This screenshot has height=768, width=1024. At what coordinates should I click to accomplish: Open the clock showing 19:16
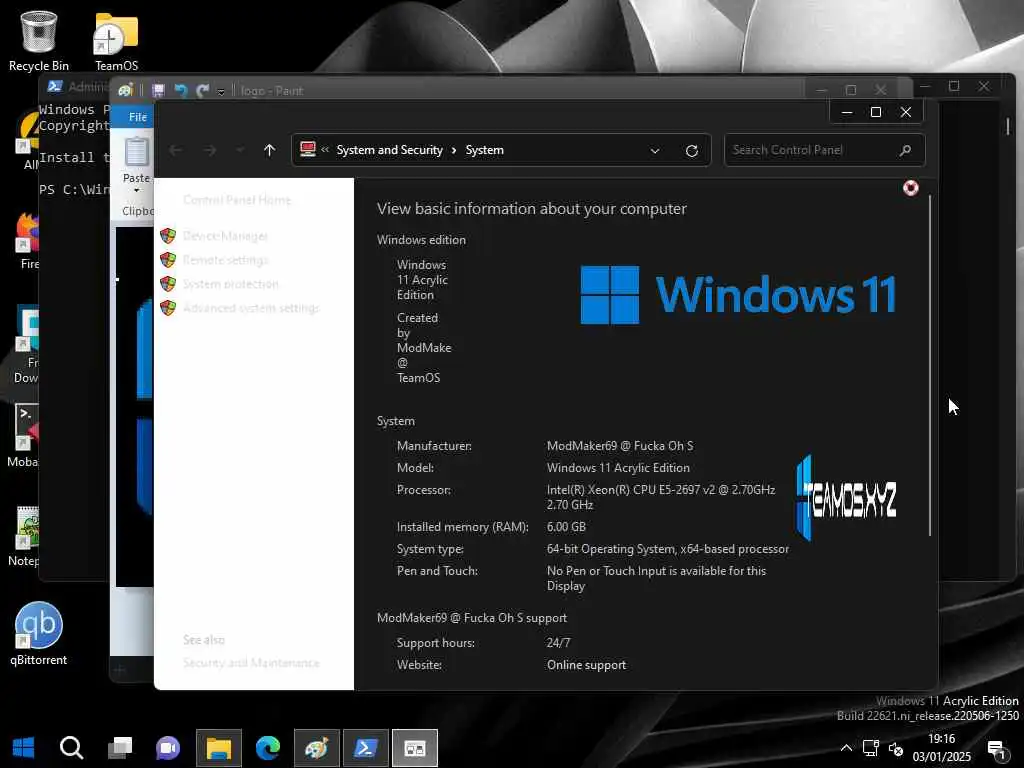click(941, 748)
